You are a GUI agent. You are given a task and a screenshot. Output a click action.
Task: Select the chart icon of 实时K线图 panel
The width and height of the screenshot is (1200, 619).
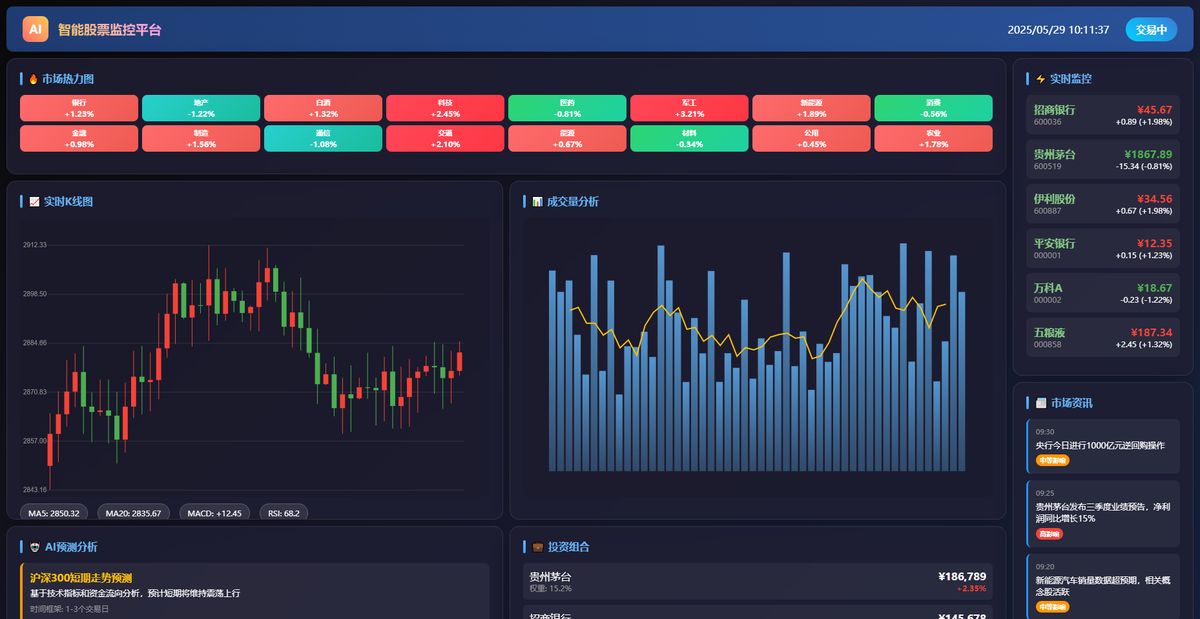[x=34, y=201]
